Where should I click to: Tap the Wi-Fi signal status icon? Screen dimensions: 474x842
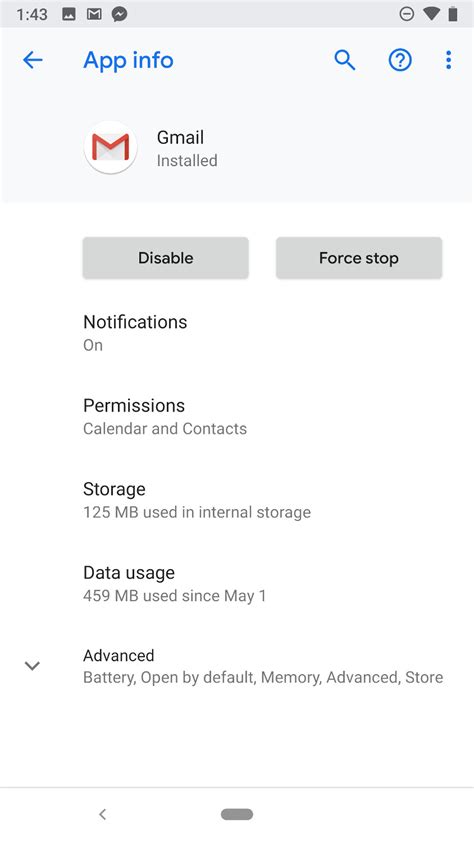tap(431, 14)
